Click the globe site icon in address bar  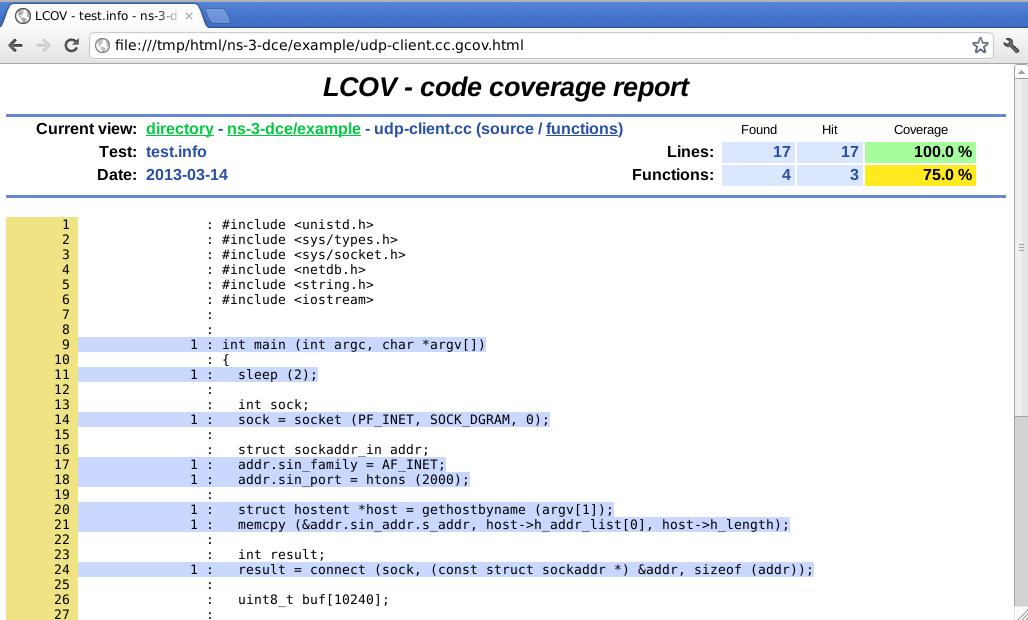(102, 45)
